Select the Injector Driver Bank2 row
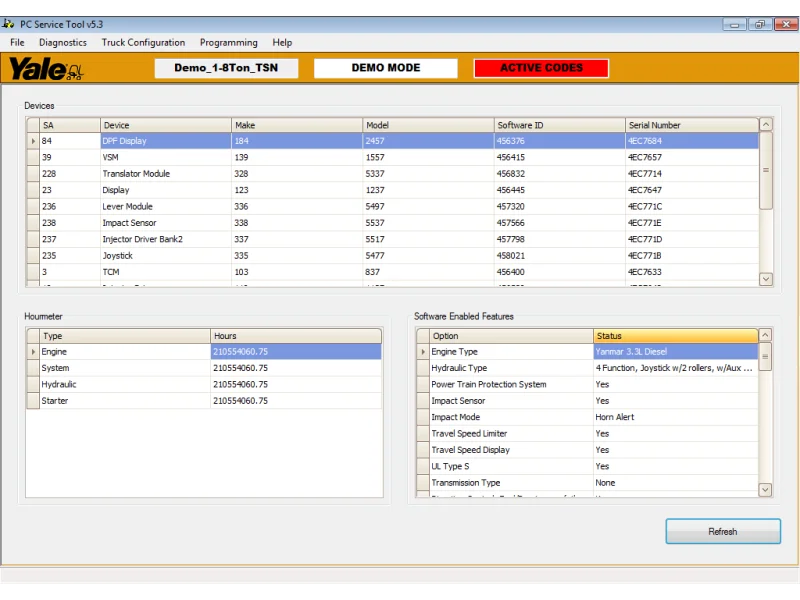The image size is (800, 600). click(393, 239)
